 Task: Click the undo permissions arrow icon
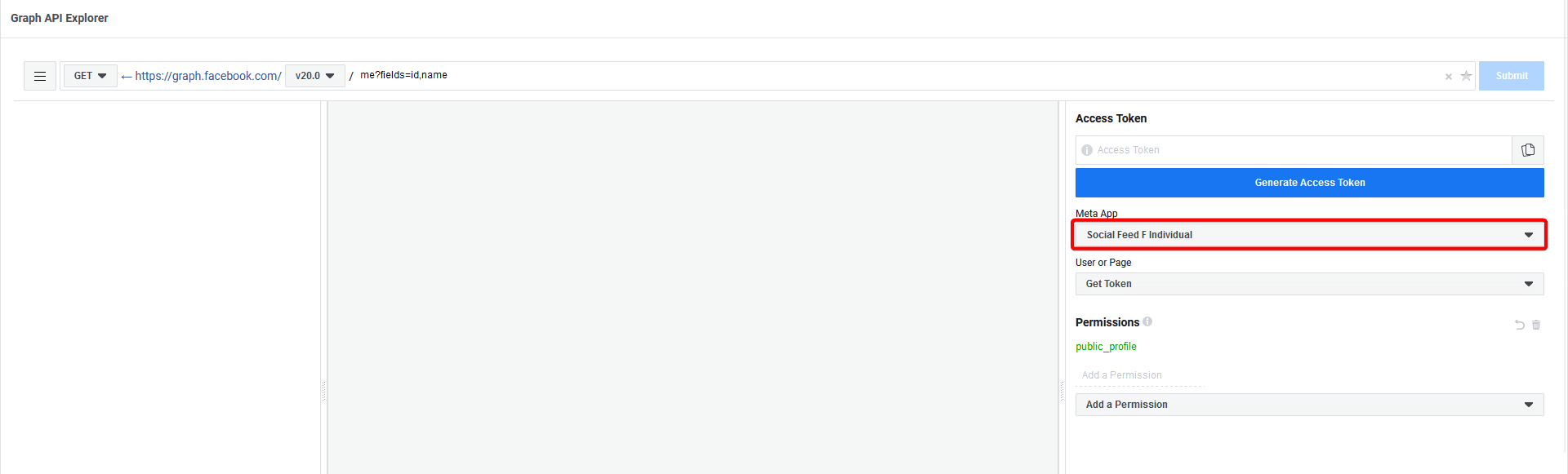click(x=1520, y=325)
